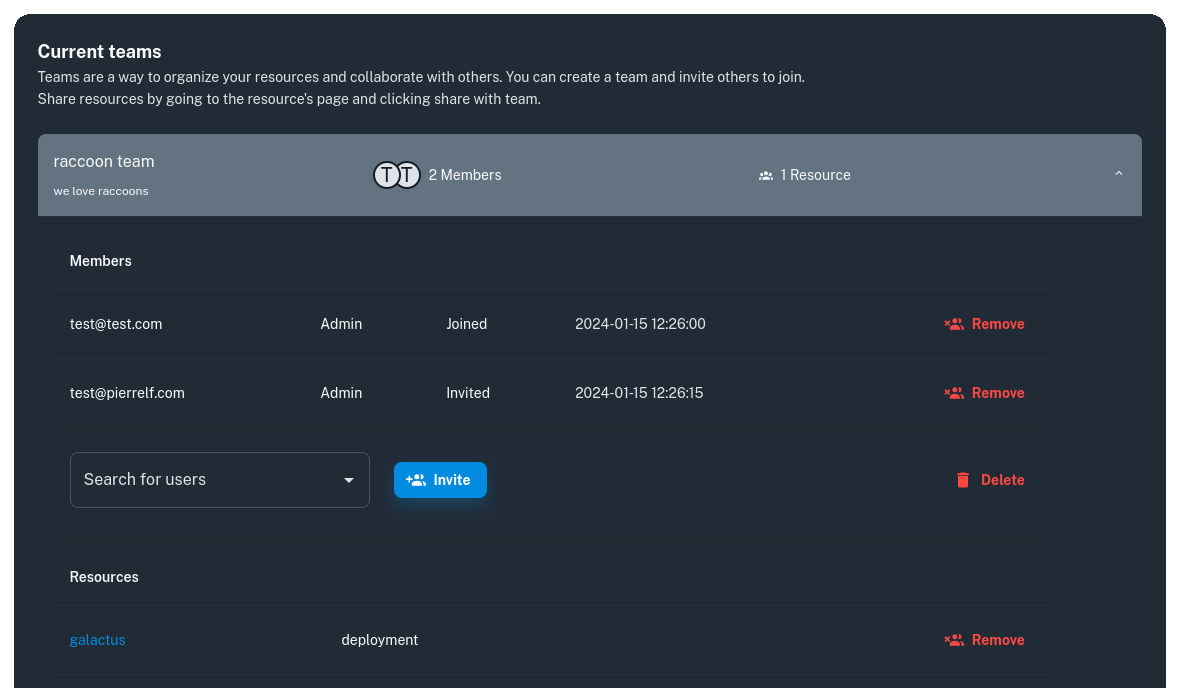Click the 1 Resource count text
The width and height of the screenshot is (1181, 688).
[815, 175]
